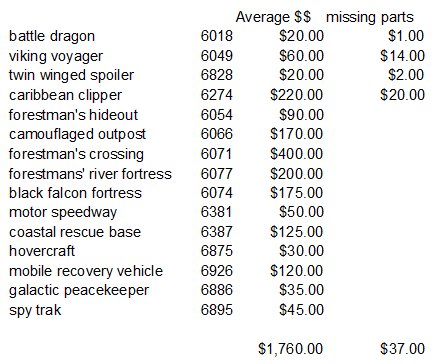This screenshot has height=364, width=444.
Task: Click the $220.00 caribbean clipper price
Action: (x=296, y=95)
